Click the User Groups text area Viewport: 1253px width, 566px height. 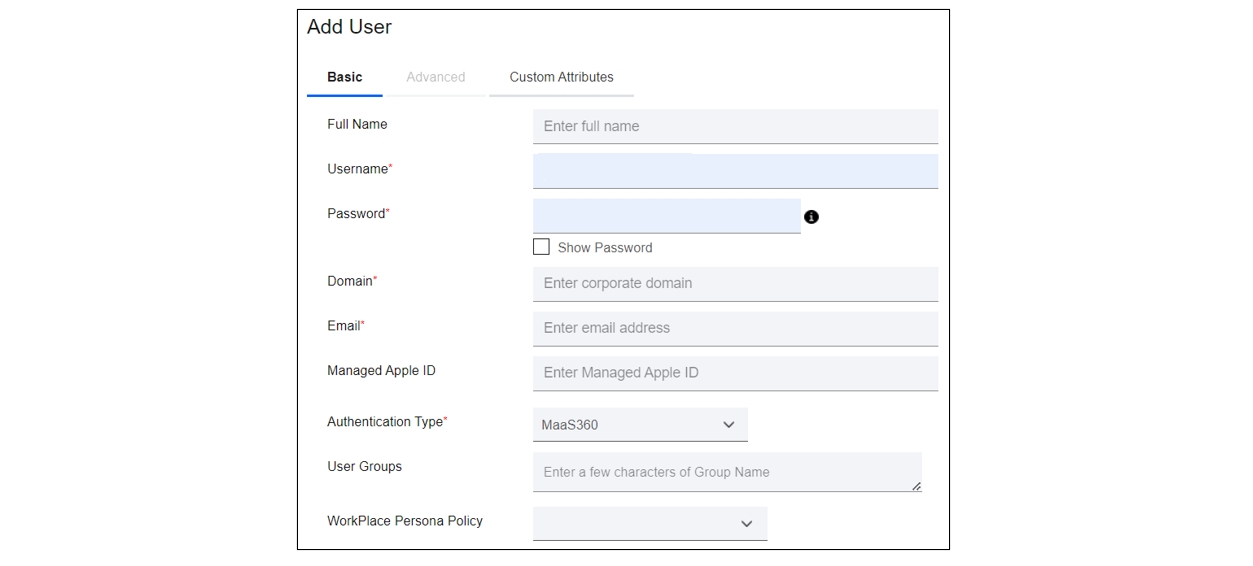tap(727, 472)
